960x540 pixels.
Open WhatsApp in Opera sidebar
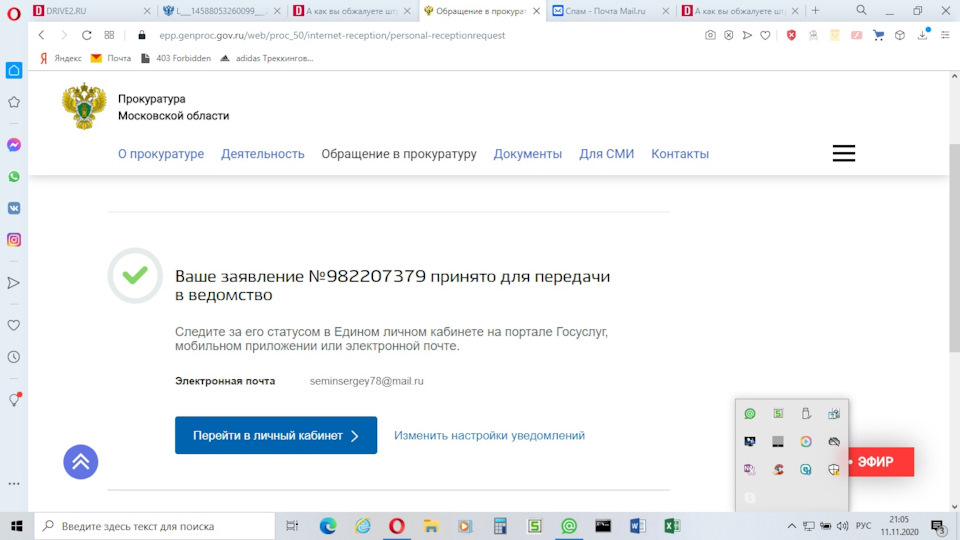pyautogui.click(x=14, y=177)
